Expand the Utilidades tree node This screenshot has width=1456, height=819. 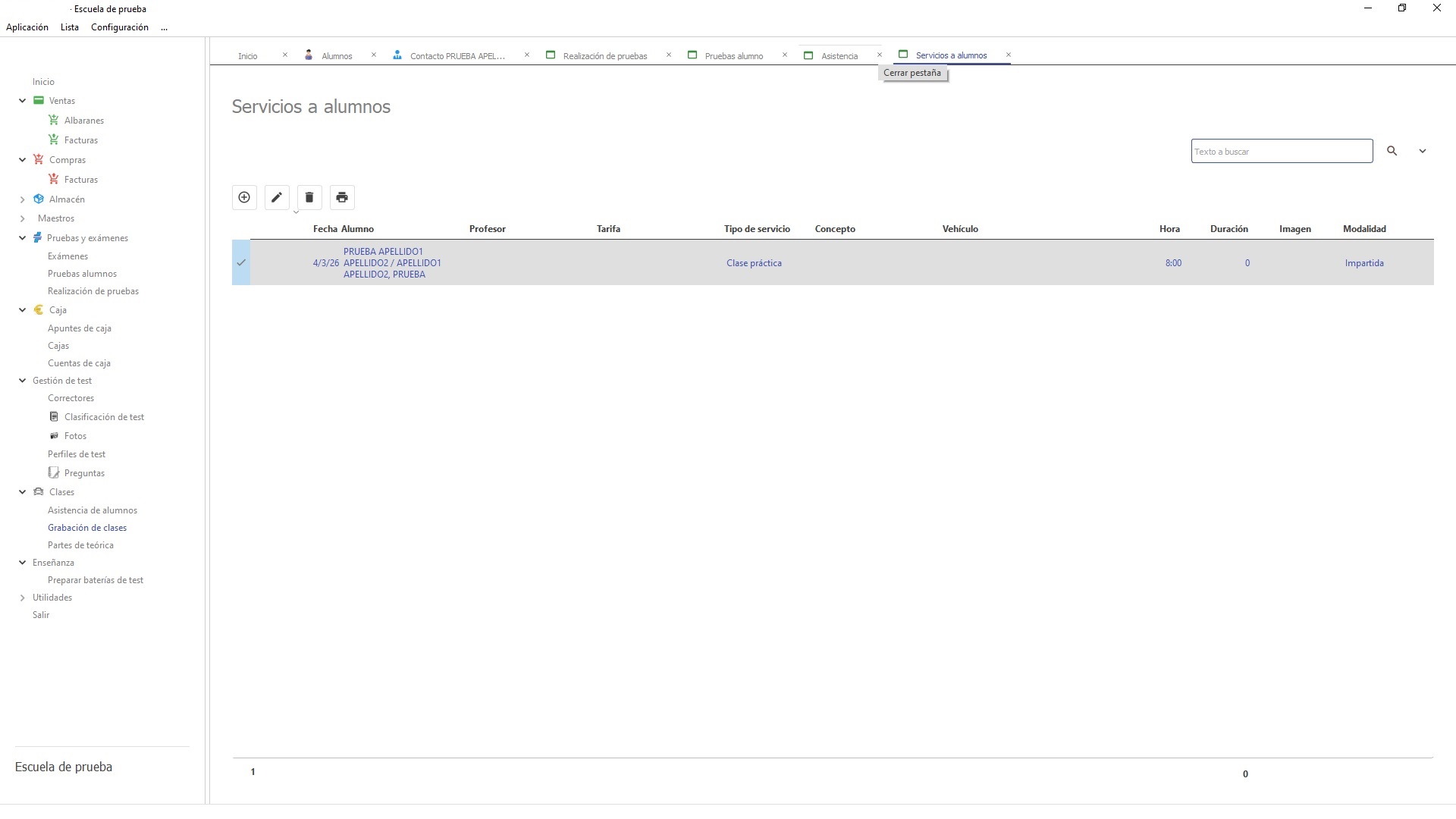pyautogui.click(x=23, y=598)
